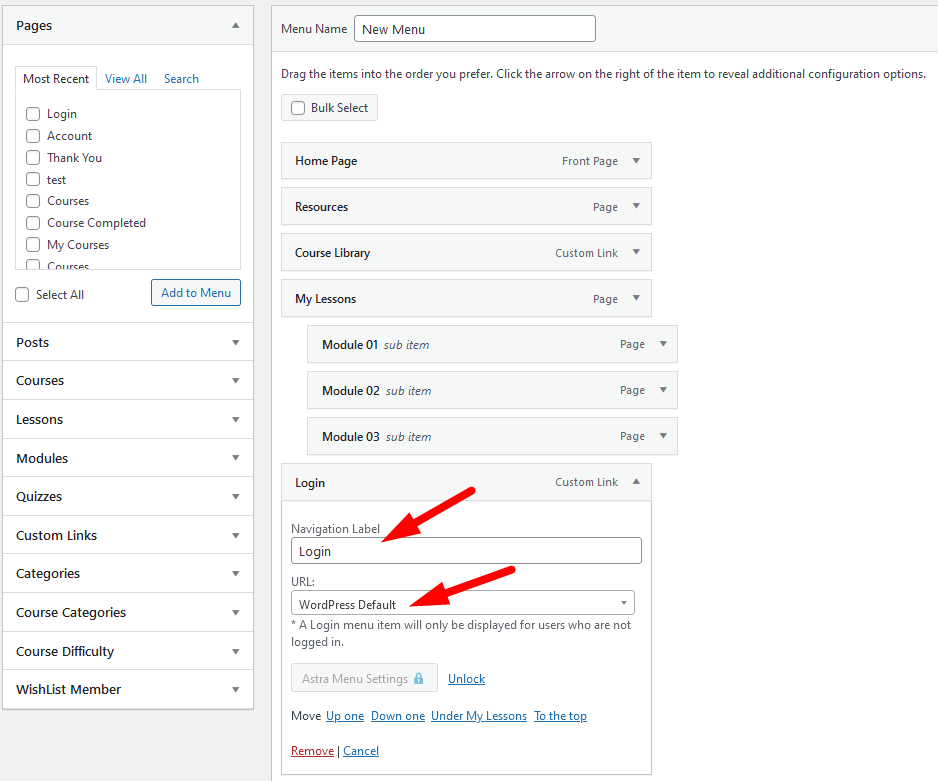Click the Add to Menu button
Screen dimensions: 938x781
click(x=195, y=292)
